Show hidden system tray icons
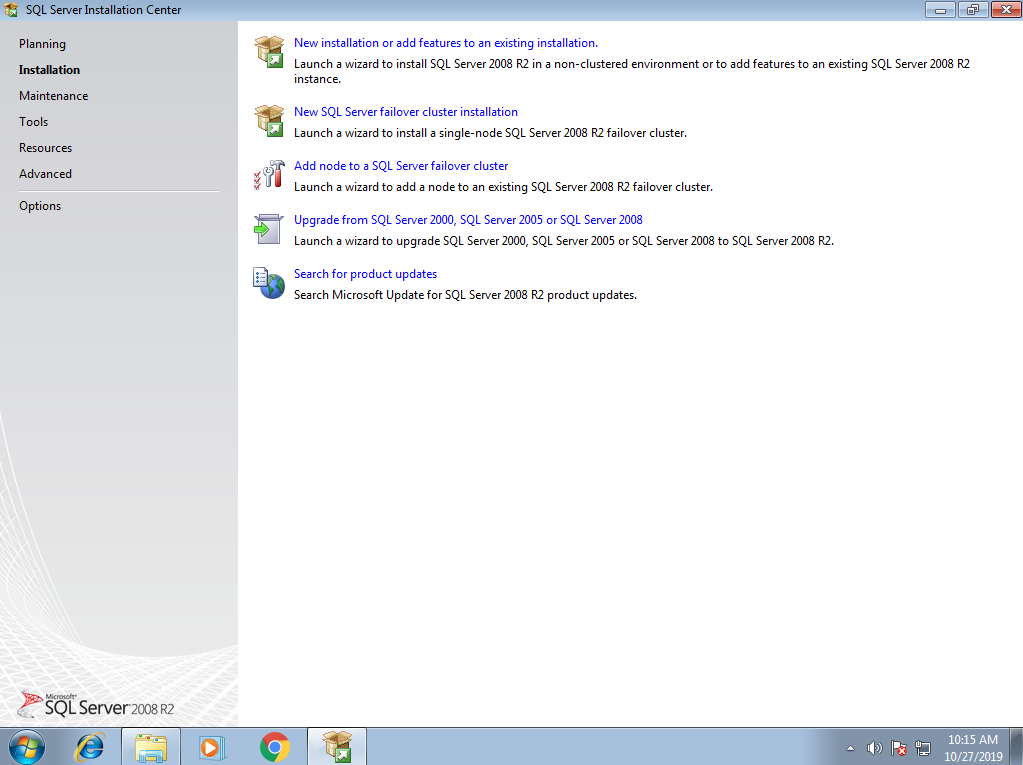The width and height of the screenshot is (1023, 765). (850, 748)
